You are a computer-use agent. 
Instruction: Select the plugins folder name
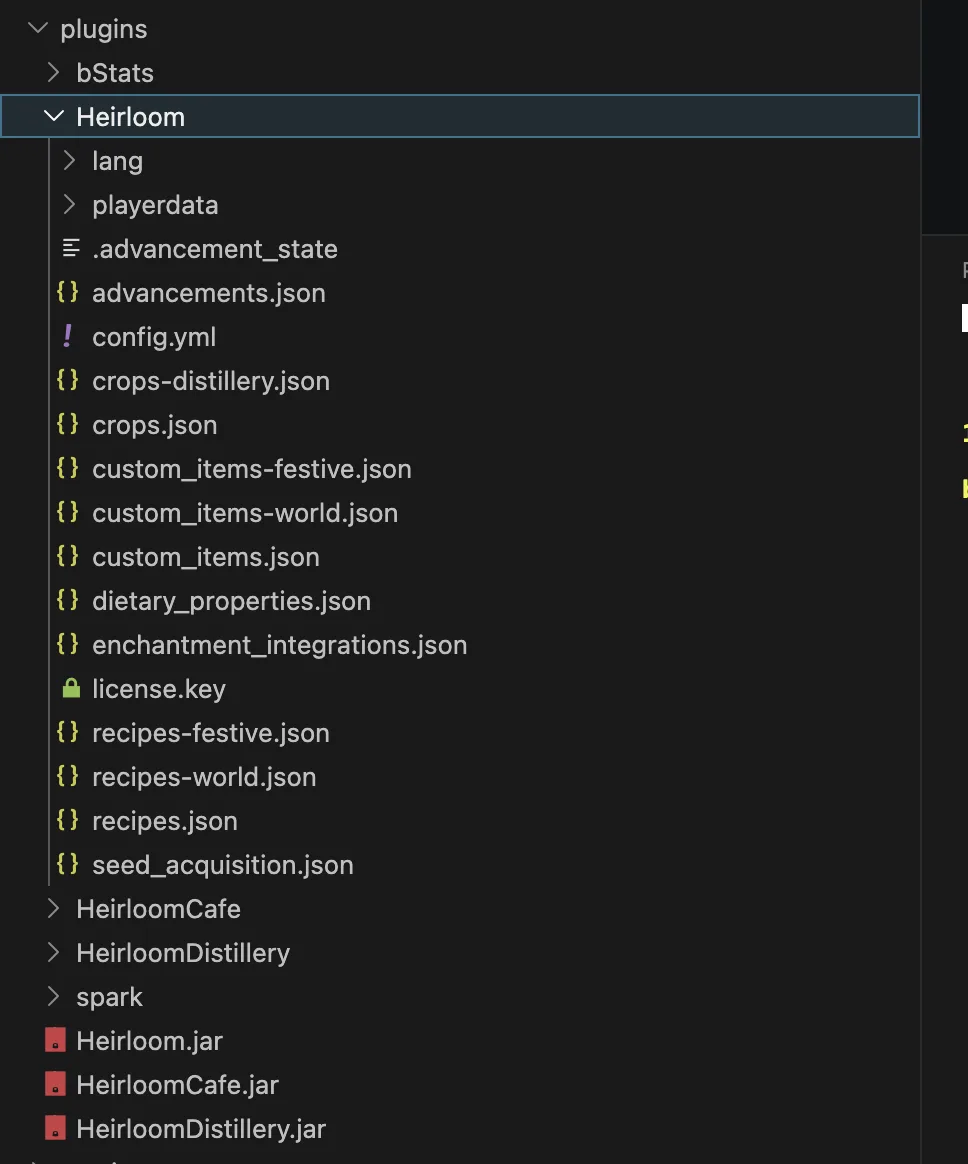point(104,30)
